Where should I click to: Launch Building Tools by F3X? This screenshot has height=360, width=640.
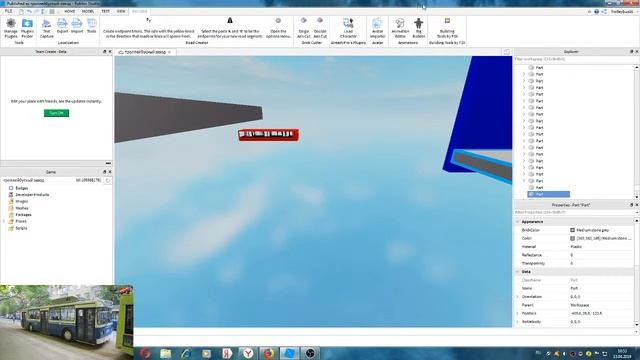tap(447, 28)
